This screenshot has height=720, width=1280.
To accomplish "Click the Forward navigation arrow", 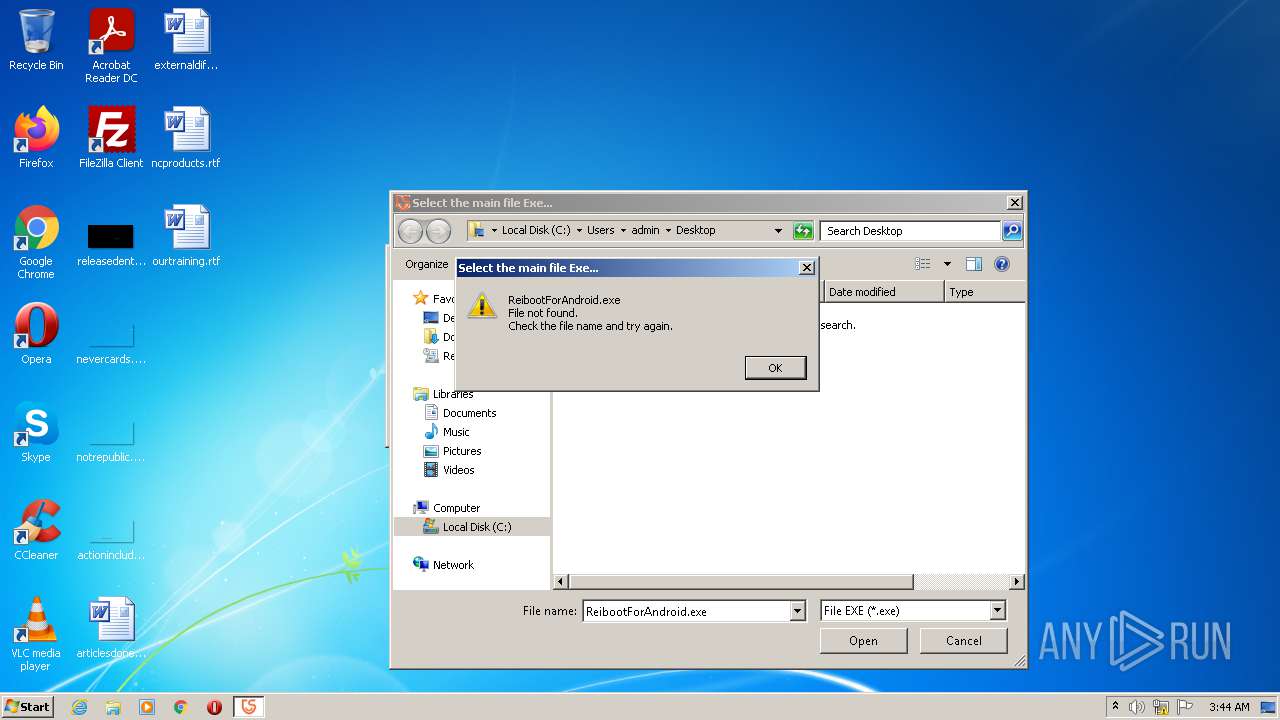I will (x=438, y=231).
